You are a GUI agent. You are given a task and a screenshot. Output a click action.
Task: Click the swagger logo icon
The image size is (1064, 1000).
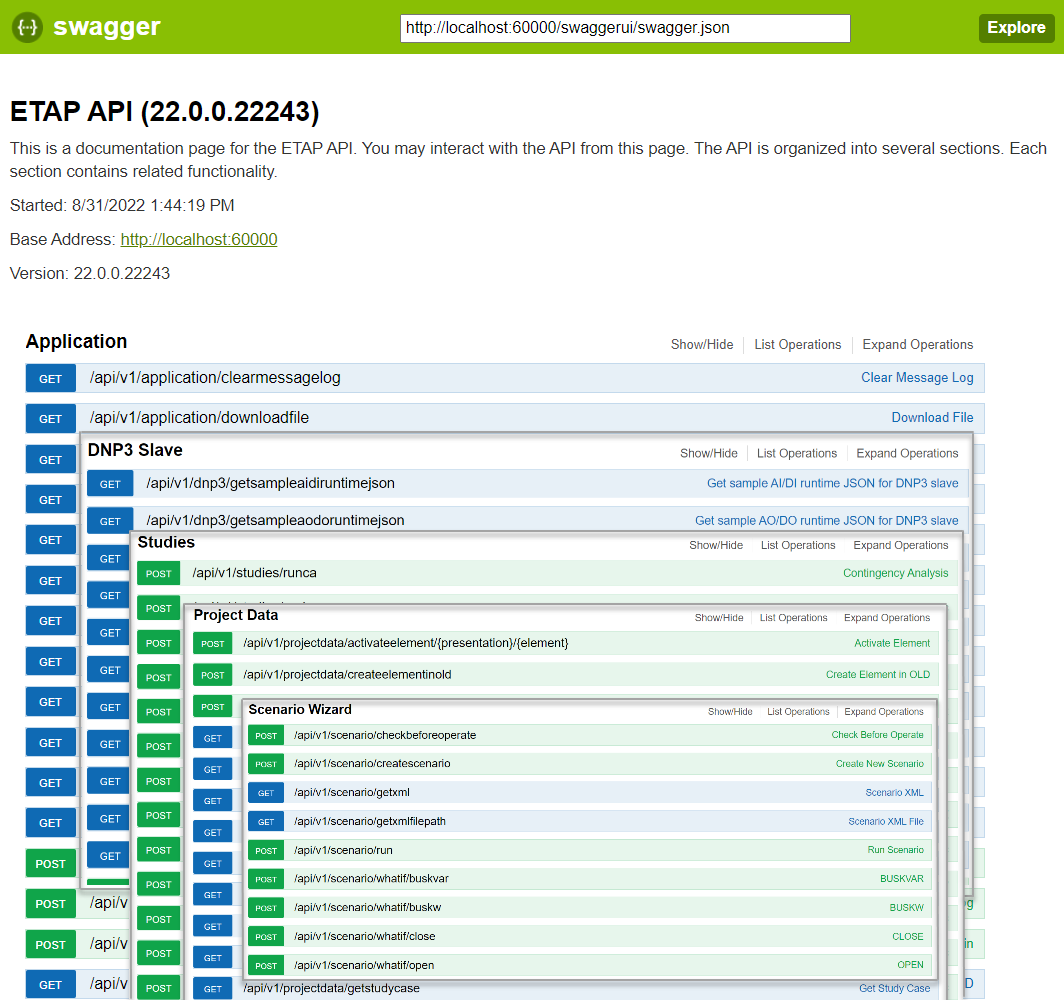pyautogui.click(x=27, y=28)
